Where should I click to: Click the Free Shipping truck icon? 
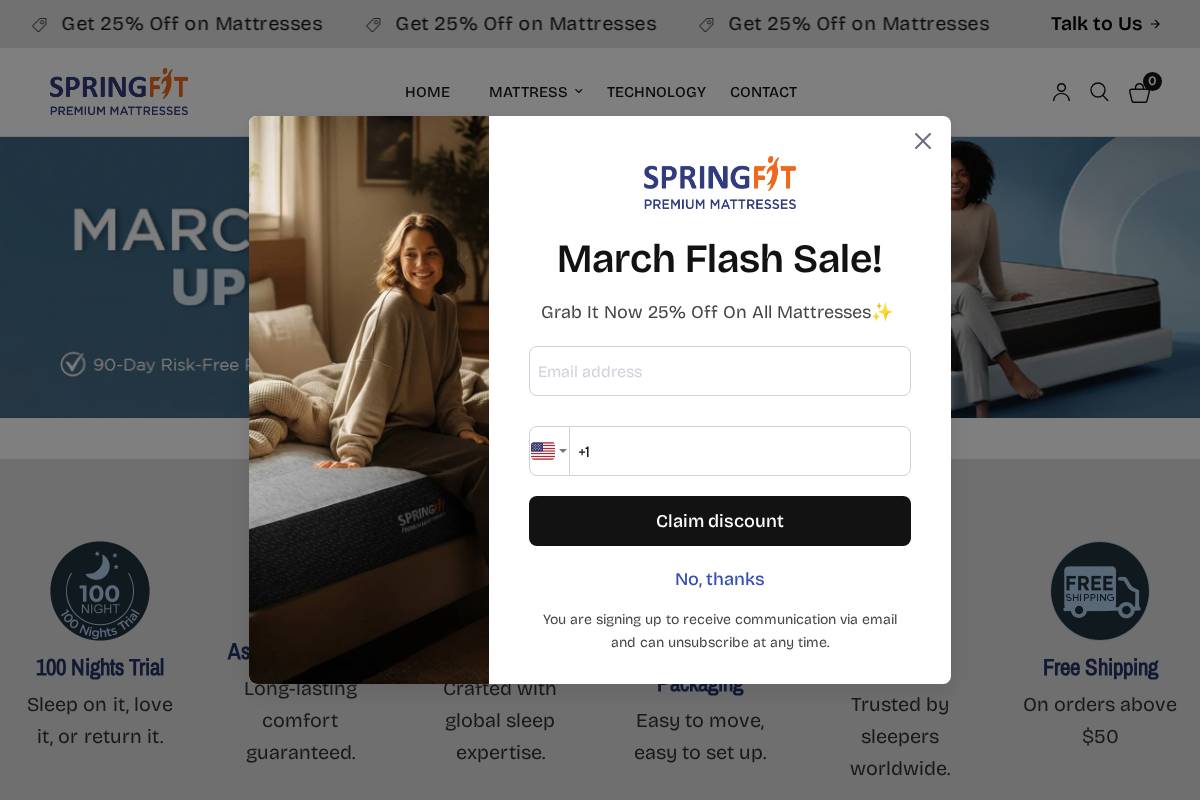pyautogui.click(x=1100, y=591)
